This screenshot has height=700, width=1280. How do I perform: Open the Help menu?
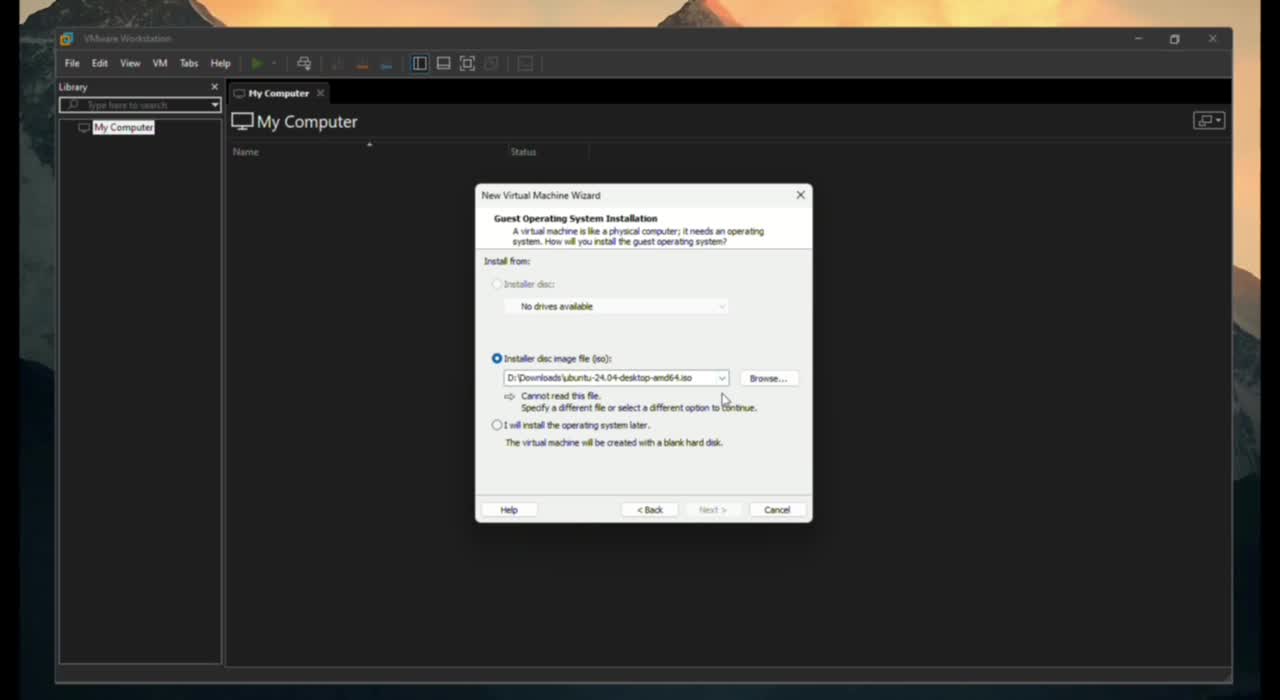coord(220,63)
